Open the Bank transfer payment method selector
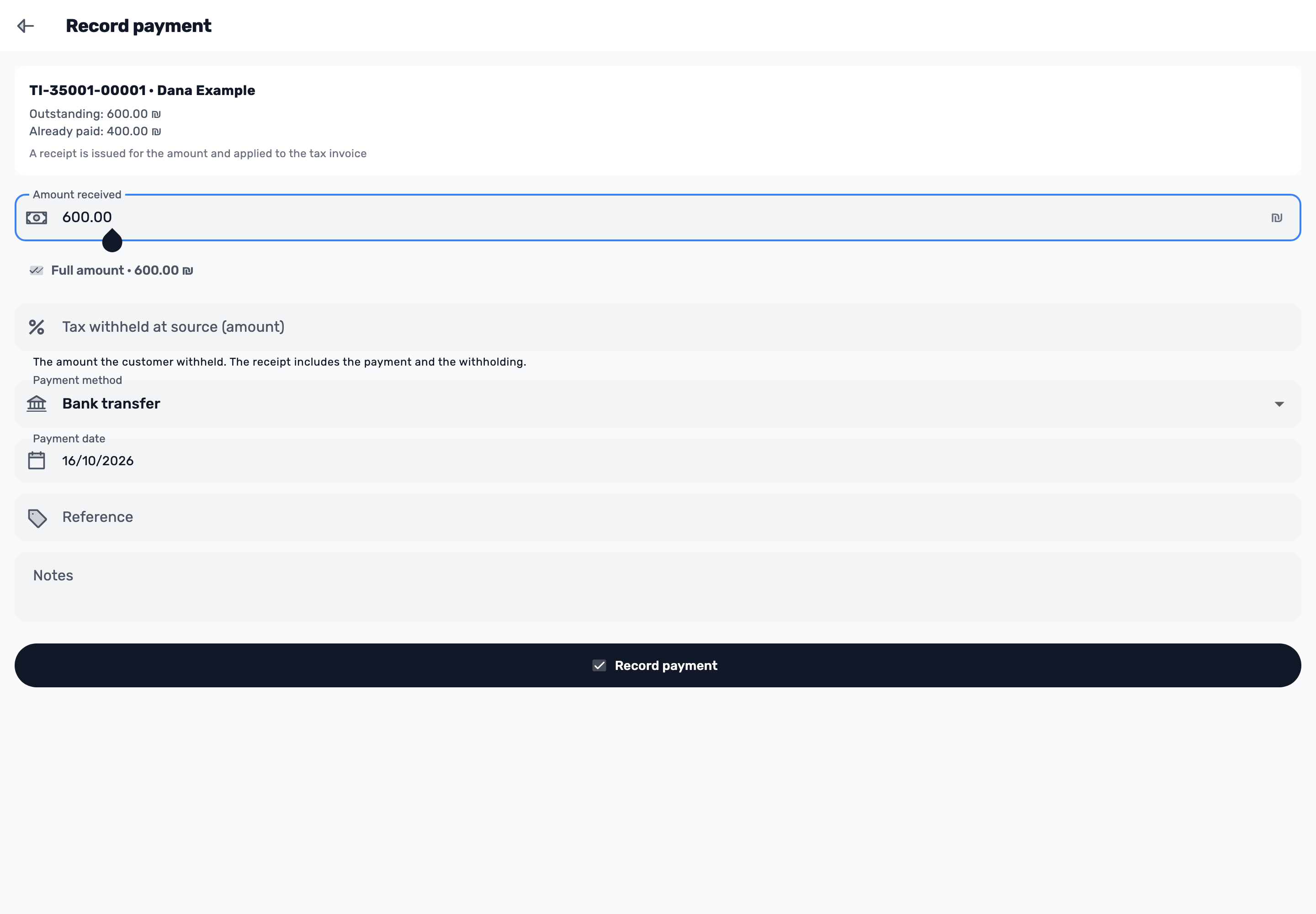The height and width of the screenshot is (914, 1316). pyautogui.click(x=658, y=404)
